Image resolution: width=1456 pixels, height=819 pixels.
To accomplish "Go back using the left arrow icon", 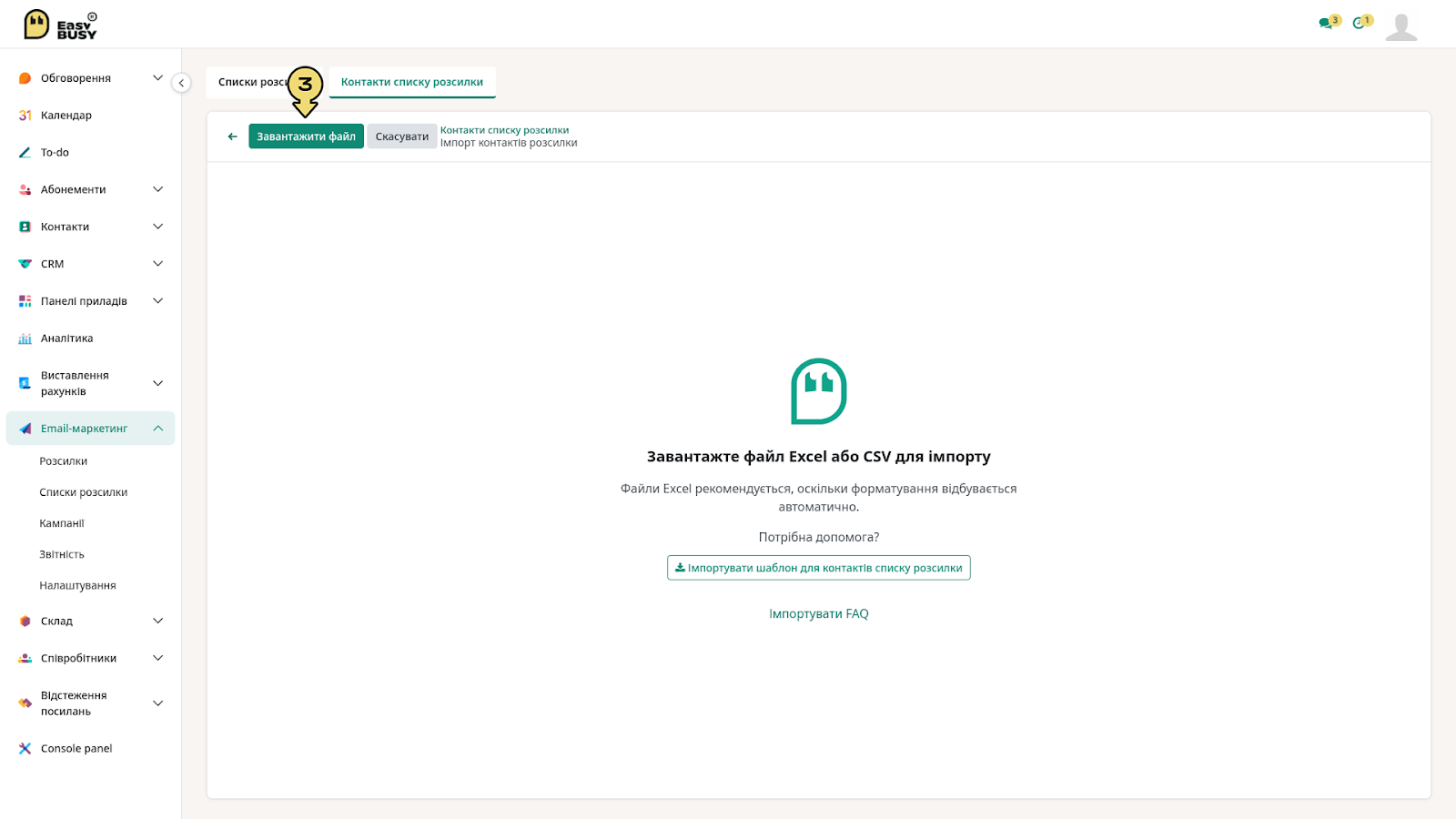I will 232,136.
